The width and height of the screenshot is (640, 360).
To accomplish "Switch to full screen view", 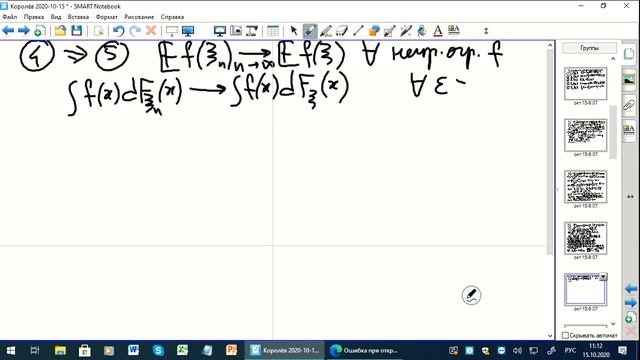I will [x=188, y=31].
